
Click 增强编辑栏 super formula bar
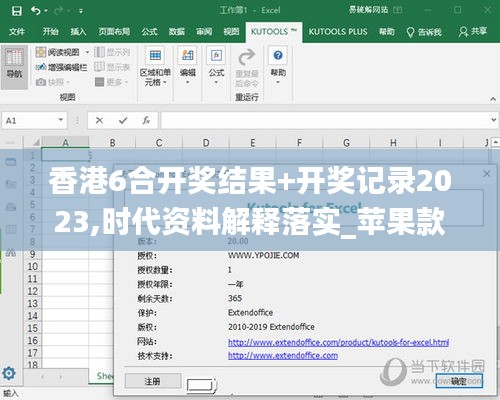61,67
